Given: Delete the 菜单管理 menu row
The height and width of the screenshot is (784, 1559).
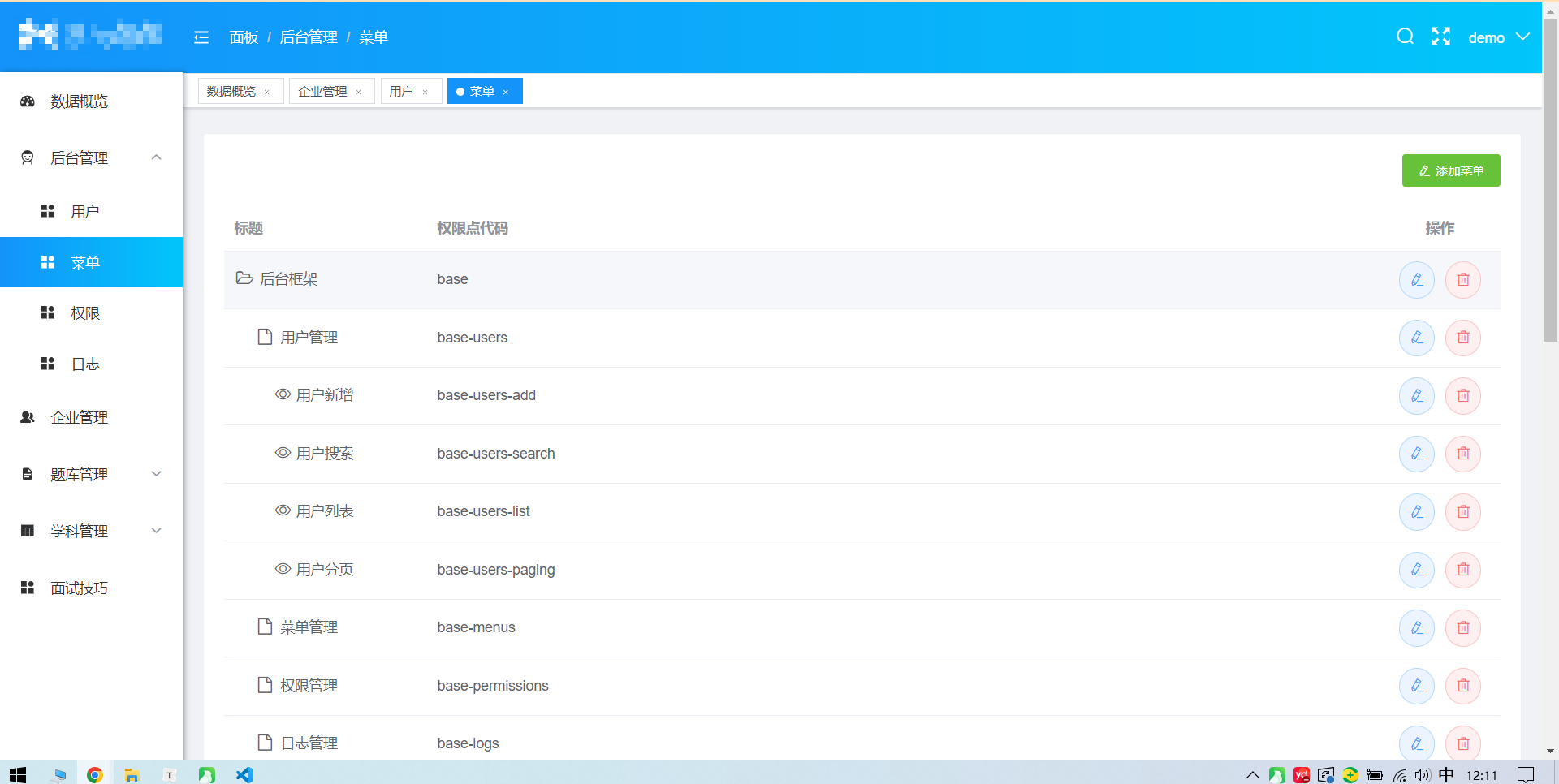Looking at the screenshot, I should pyautogui.click(x=1463, y=628).
